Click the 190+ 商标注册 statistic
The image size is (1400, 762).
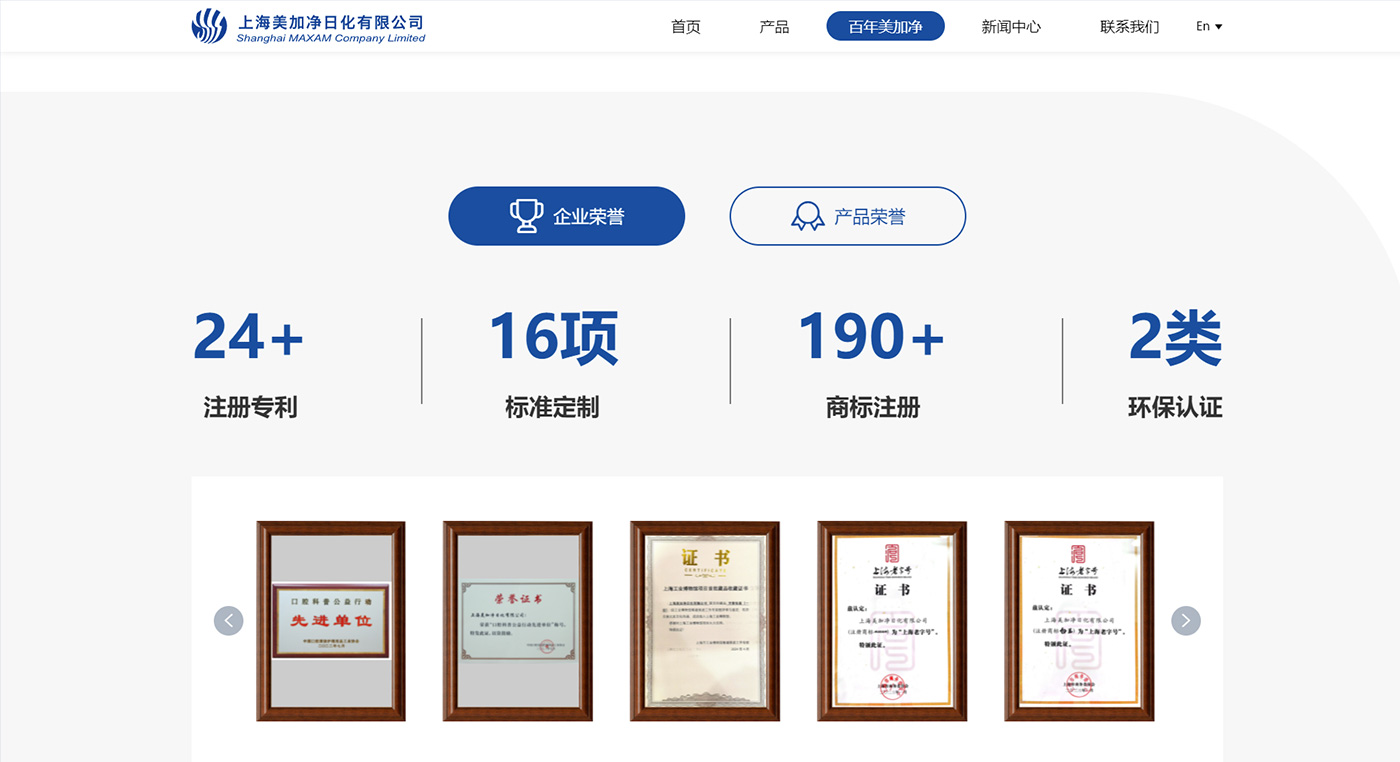coord(871,362)
